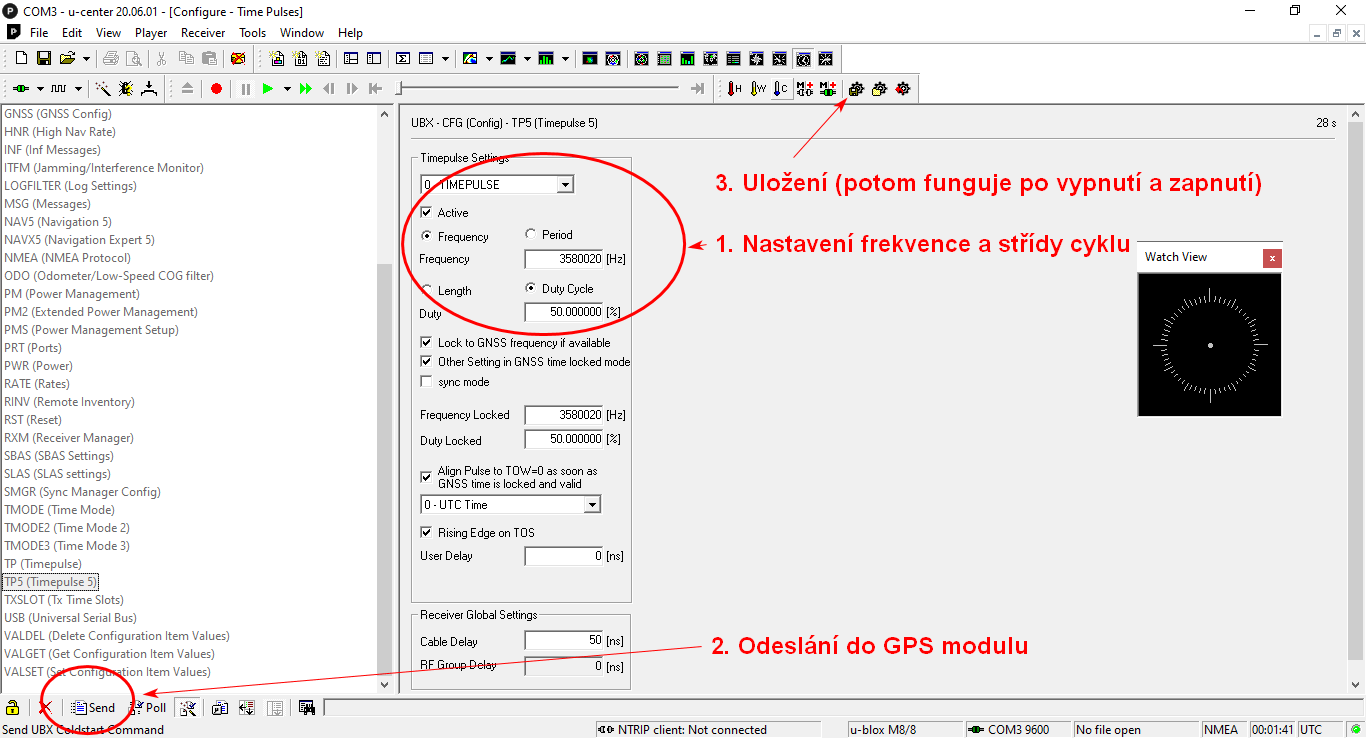Click the debug bug icon in the toolbar
This screenshot has height=738, width=1366.
125,89
